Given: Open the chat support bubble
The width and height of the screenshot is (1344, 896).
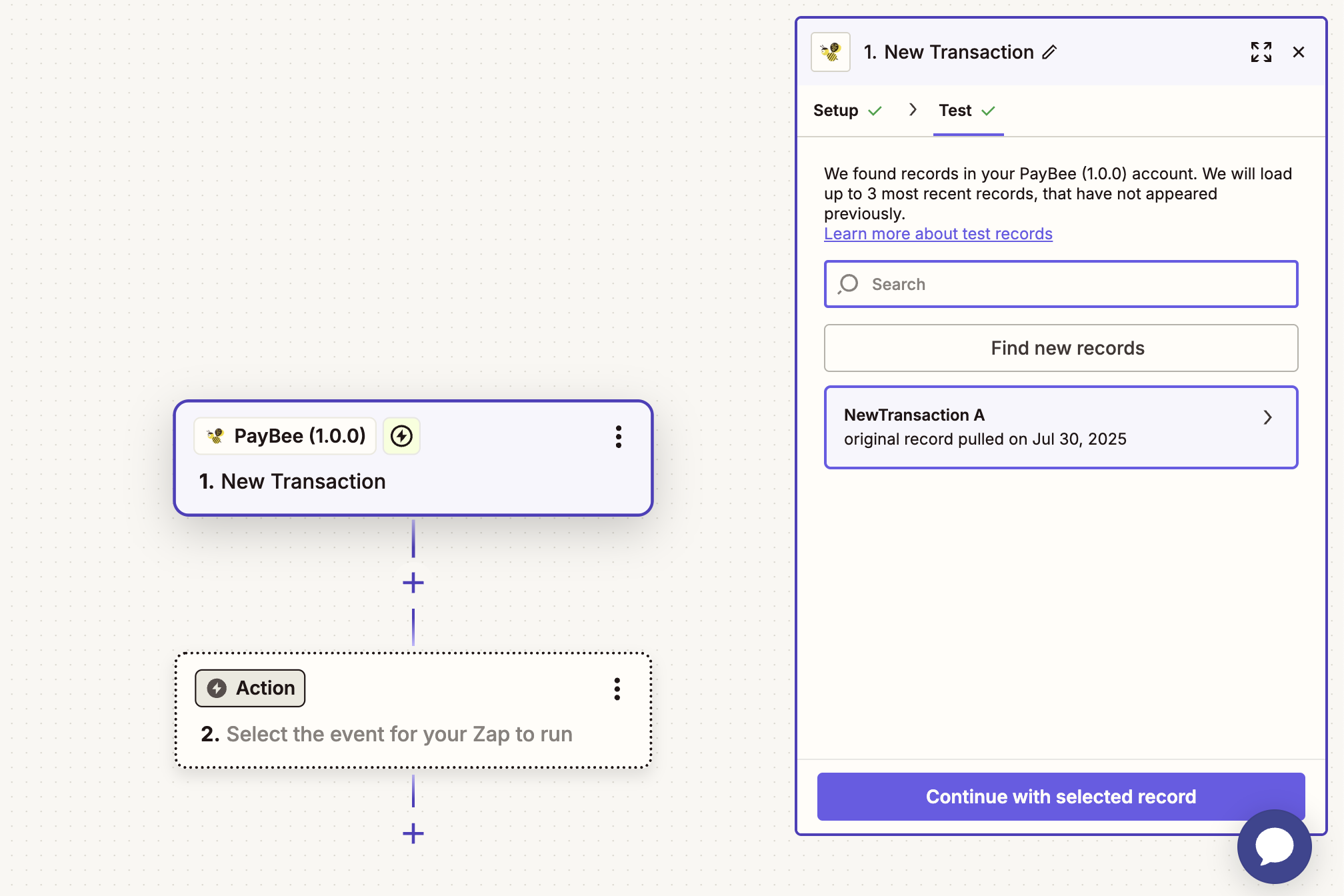Looking at the screenshot, I should (x=1274, y=846).
